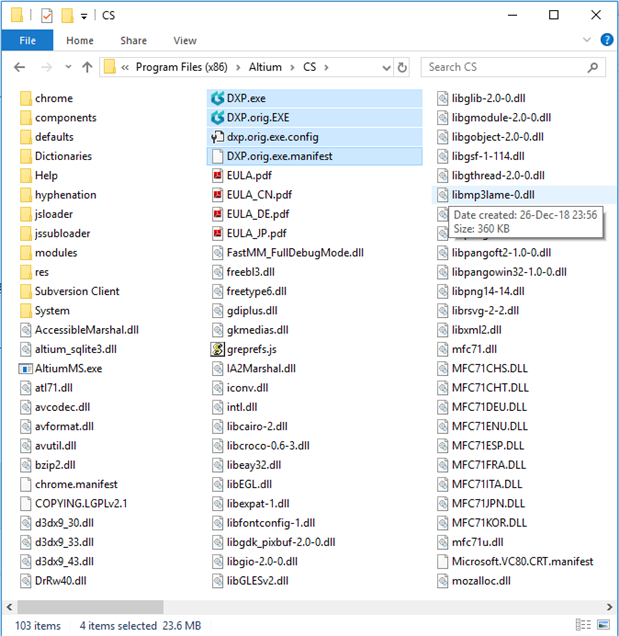Click the AltiumMS.exe program icon
Image resolution: width=619 pixels, height=636 pixels.
tap(26, 369)
